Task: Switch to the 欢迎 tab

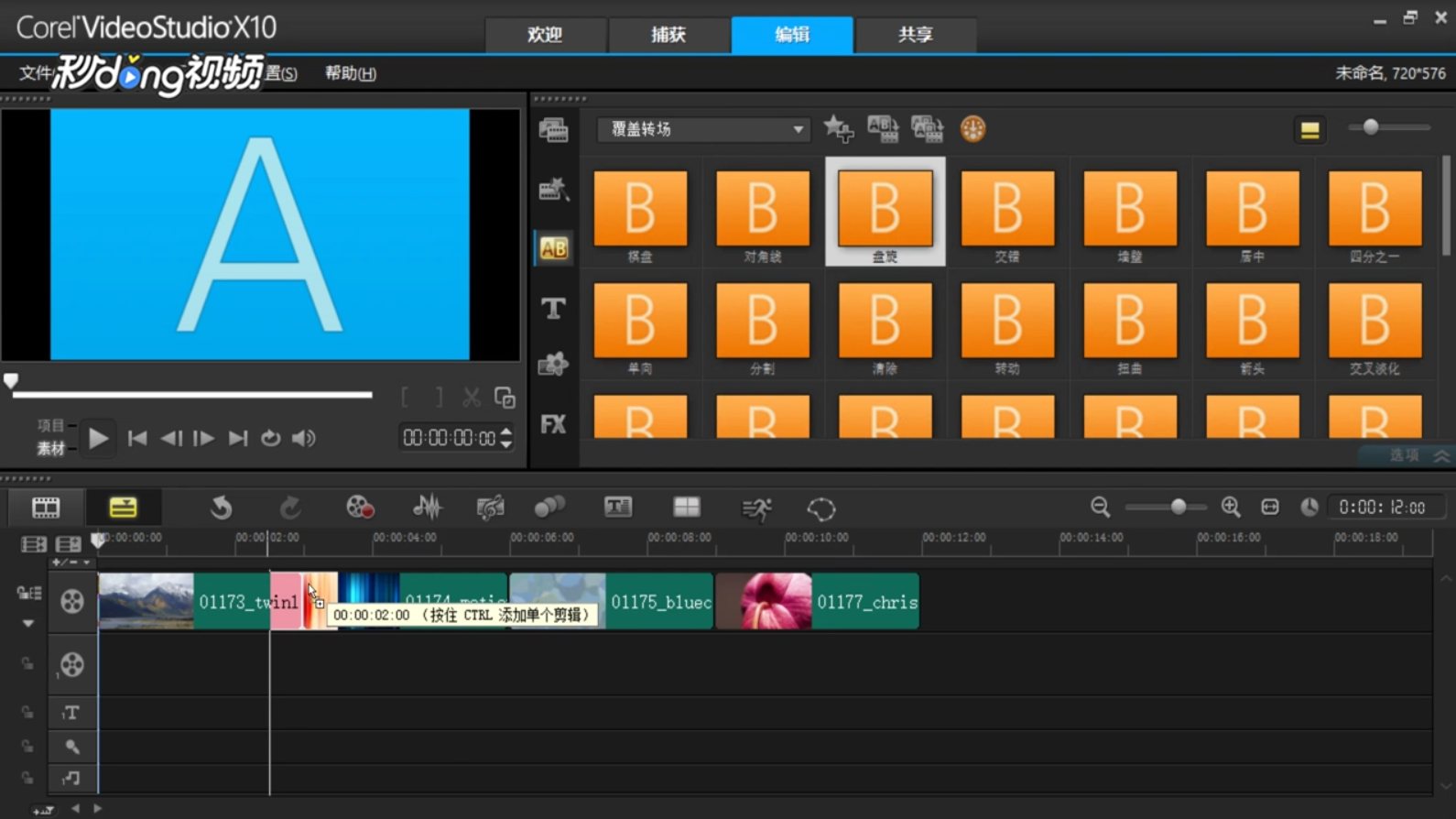Action: [545, 35]
